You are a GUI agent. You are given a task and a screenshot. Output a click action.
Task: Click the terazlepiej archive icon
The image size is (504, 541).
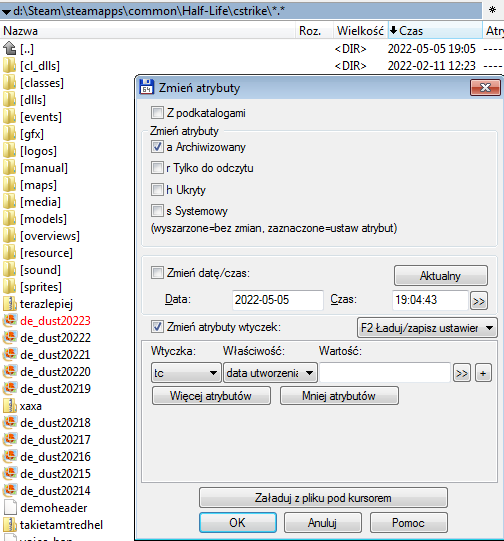point(10,304)
